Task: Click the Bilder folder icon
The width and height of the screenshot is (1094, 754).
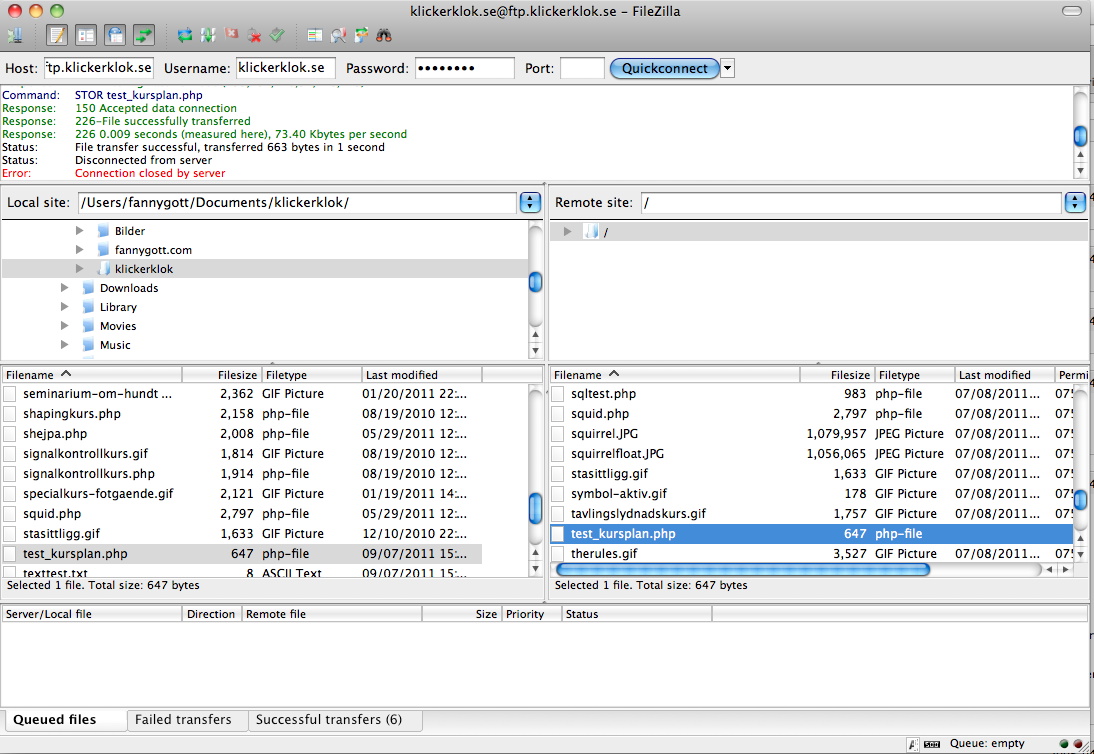Action: point(103,231)
